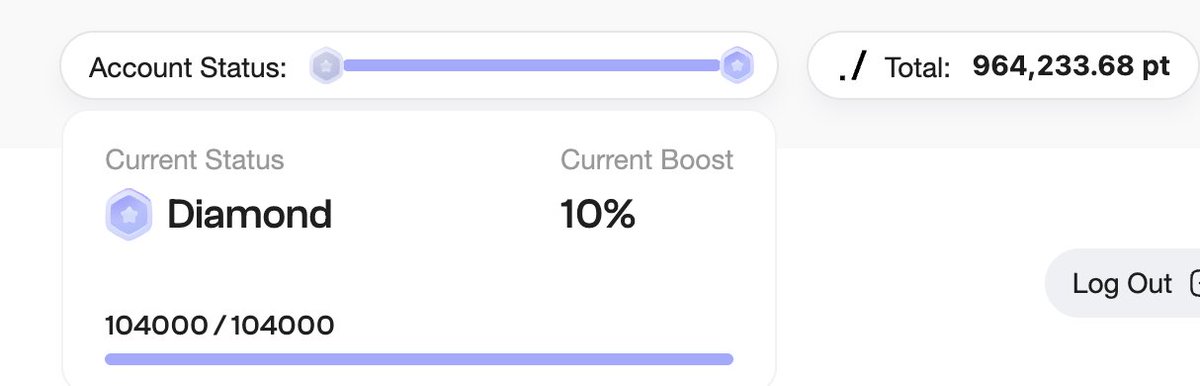
Task: Click the 104000/104000 progress bar
Action: click(x=419, y=359)
